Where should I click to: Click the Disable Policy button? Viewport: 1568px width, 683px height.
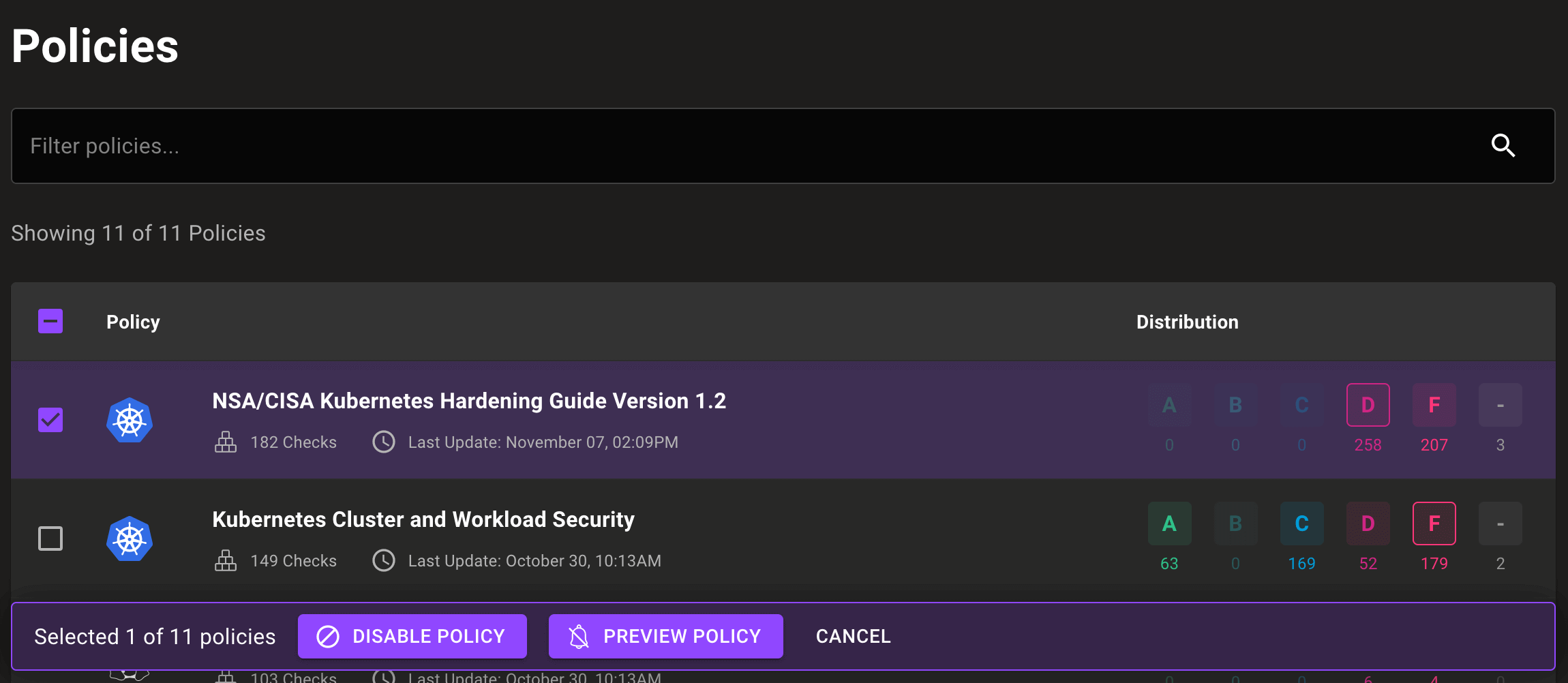coord(412,636)
